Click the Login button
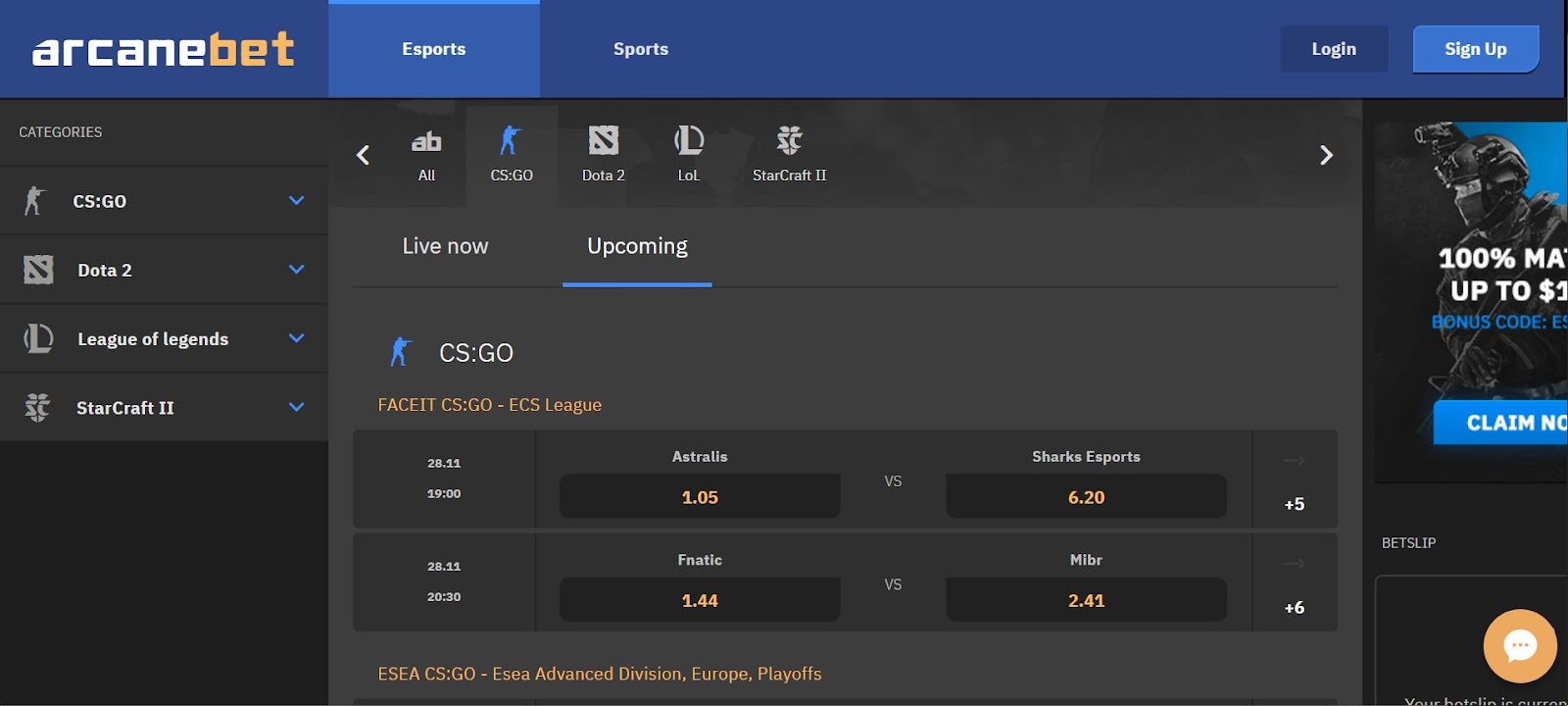 coord(1334,49)
